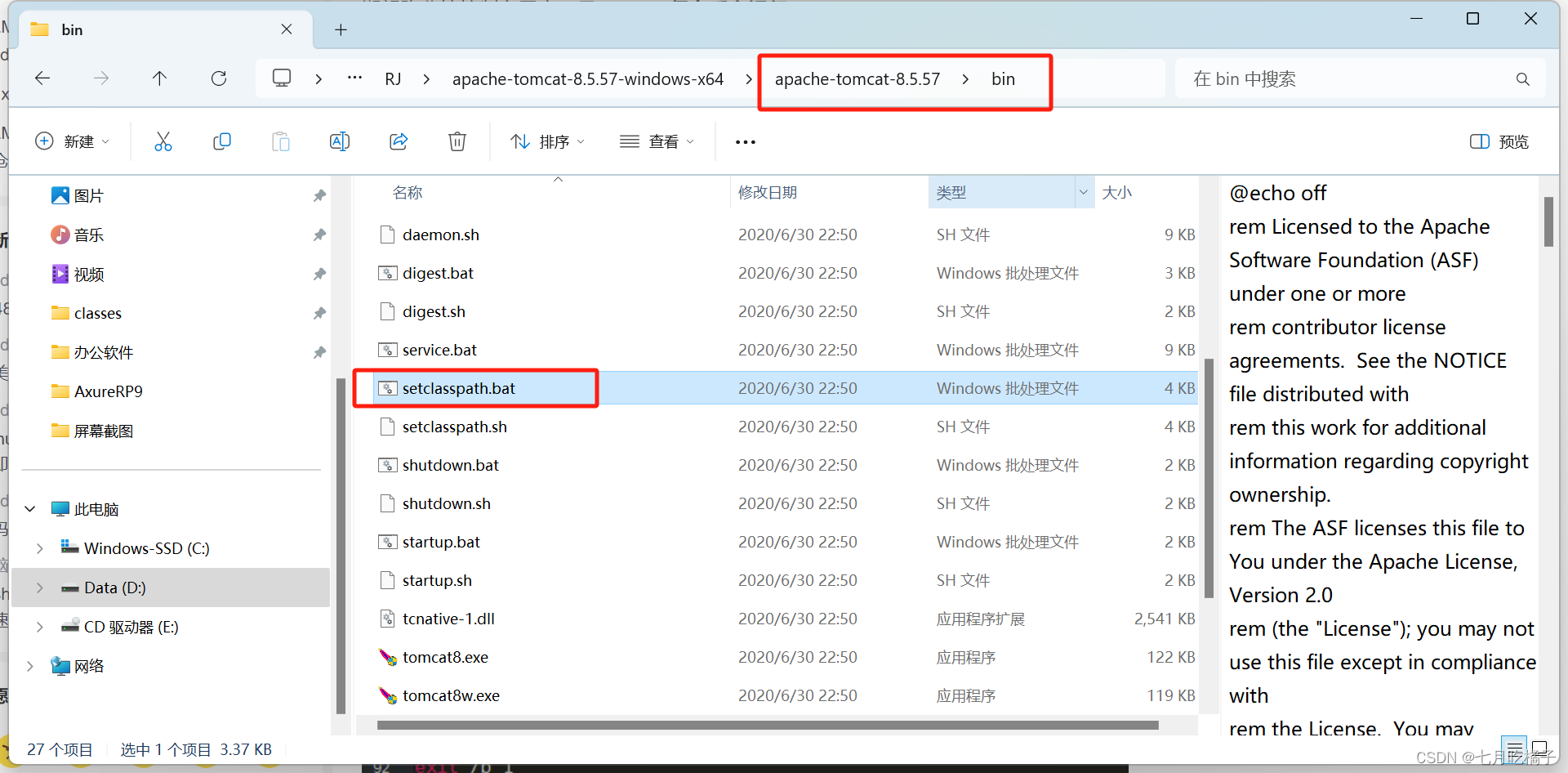Open 视频 in the sidebar
This screenshot has height=773, width=1568.
[x=88, y=275]
